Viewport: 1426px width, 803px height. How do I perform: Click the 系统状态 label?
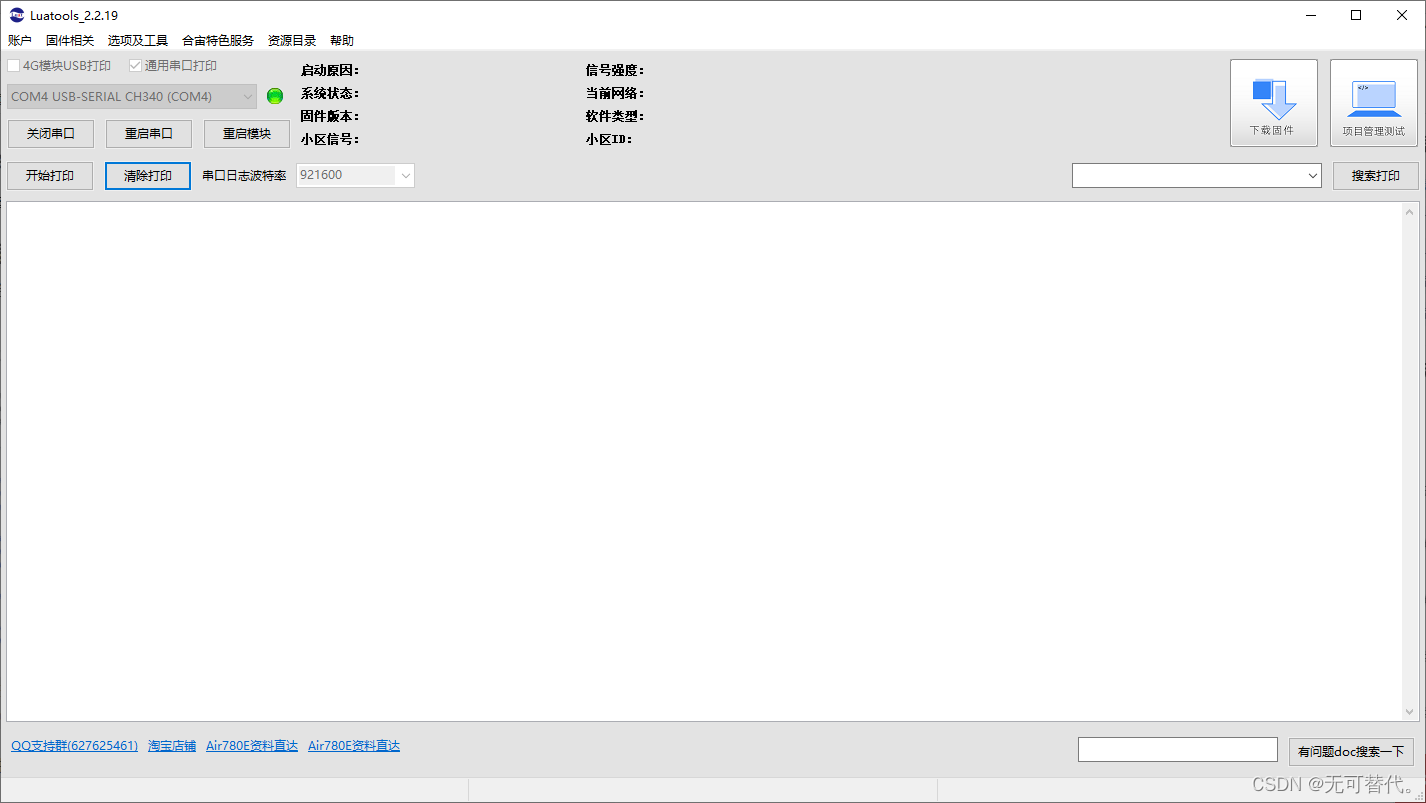tap(330, 93)
